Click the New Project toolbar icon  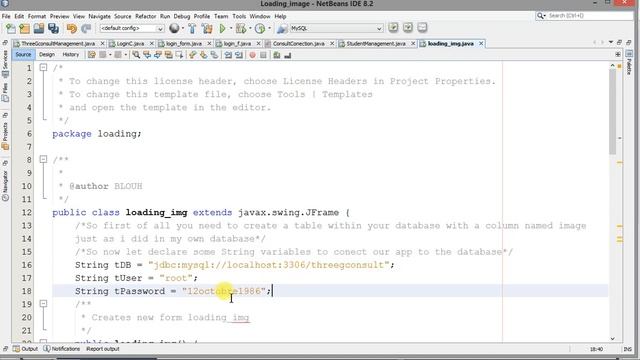click(x=24, y=28)
